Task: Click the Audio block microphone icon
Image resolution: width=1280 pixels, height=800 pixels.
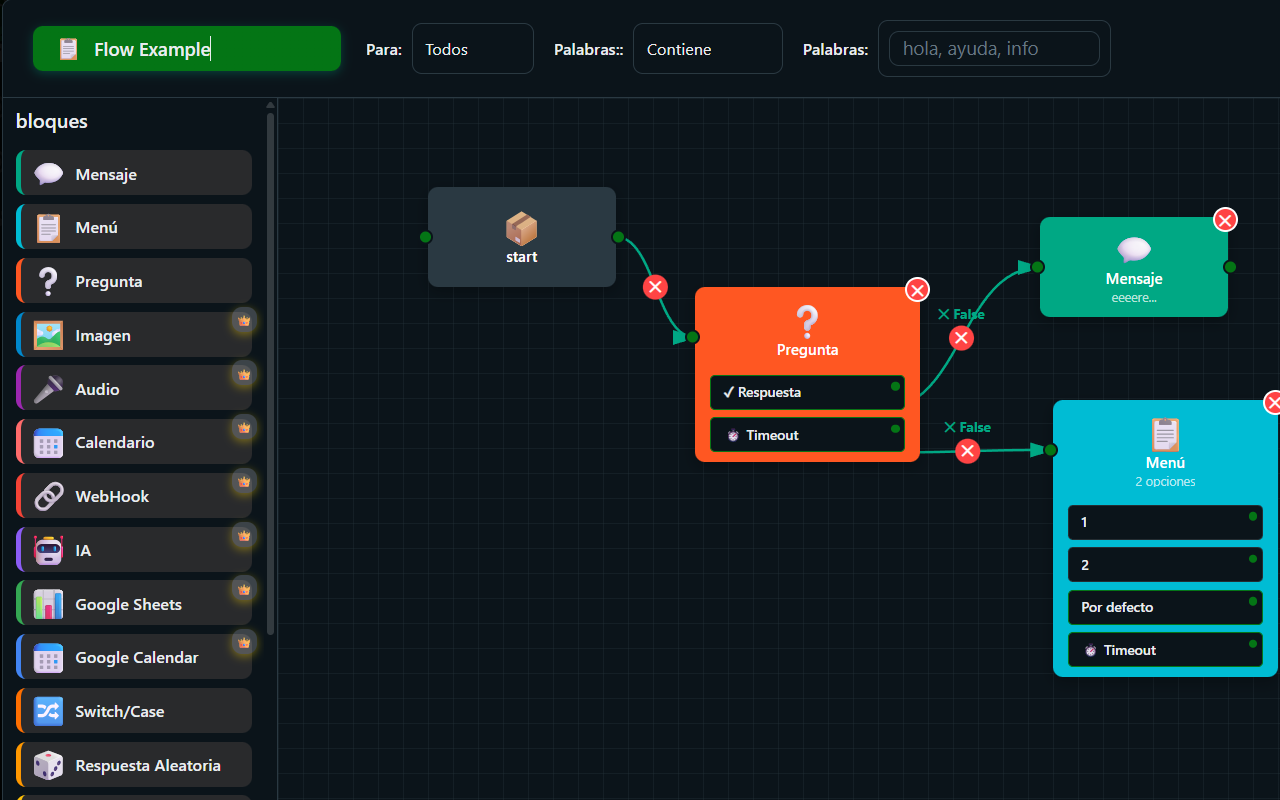Action: [x=48, y=389]
